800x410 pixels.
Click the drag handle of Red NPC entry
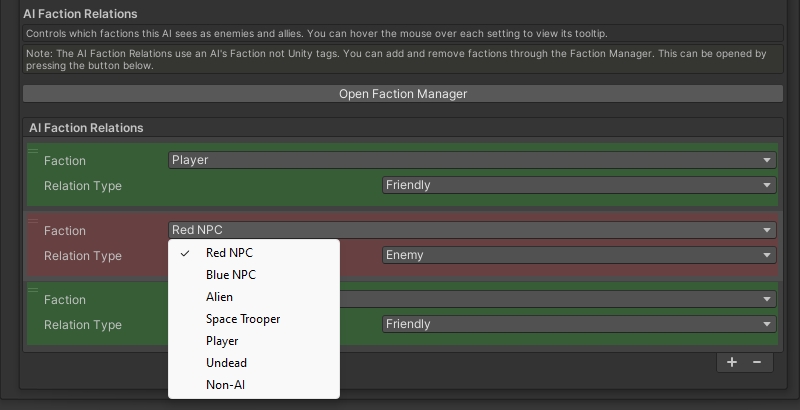tap(33, 220)
